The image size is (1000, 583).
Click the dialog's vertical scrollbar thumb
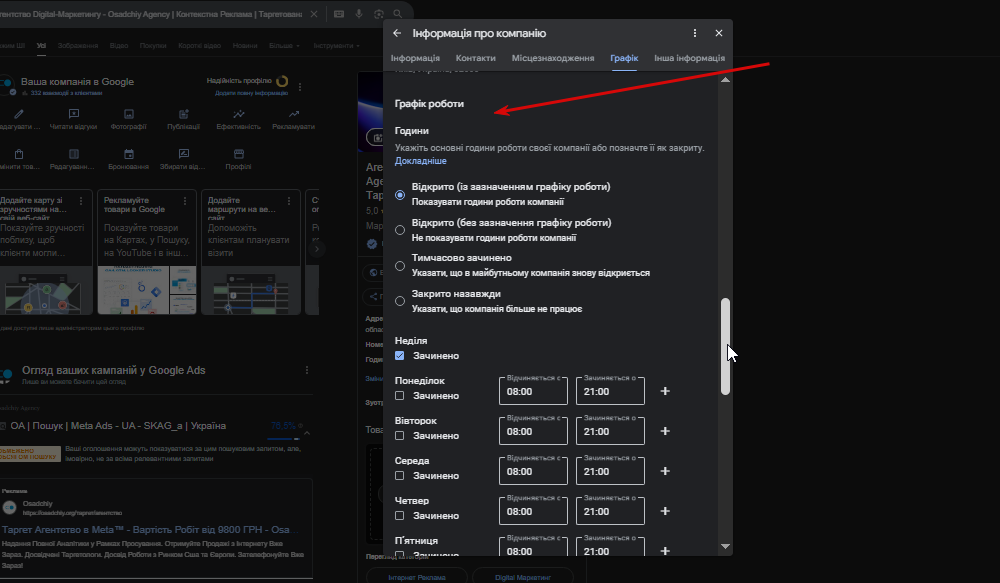(725, 346)
